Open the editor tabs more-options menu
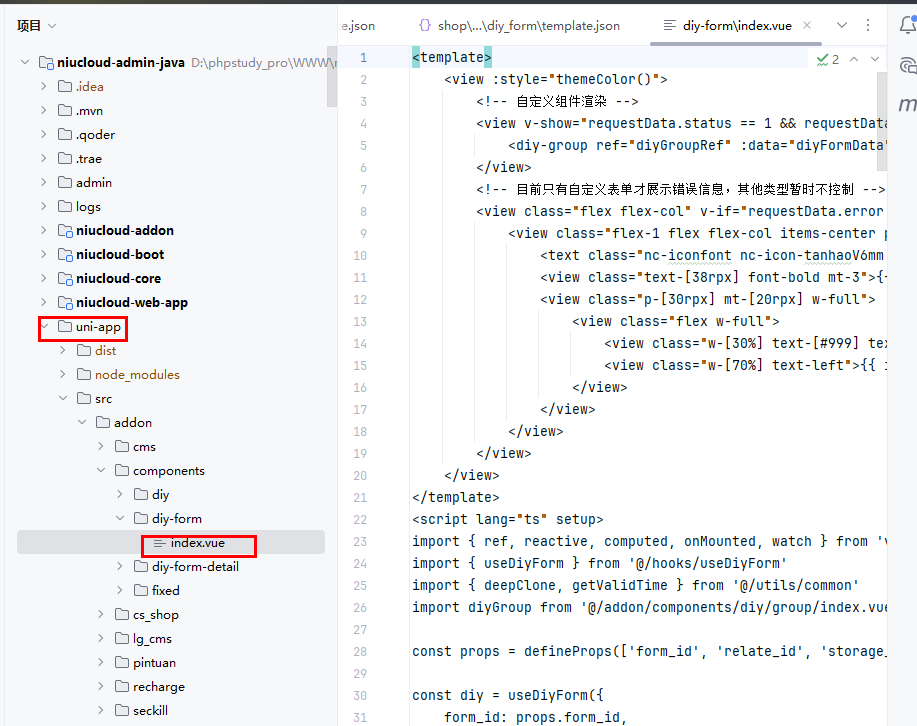 point(867,25)
